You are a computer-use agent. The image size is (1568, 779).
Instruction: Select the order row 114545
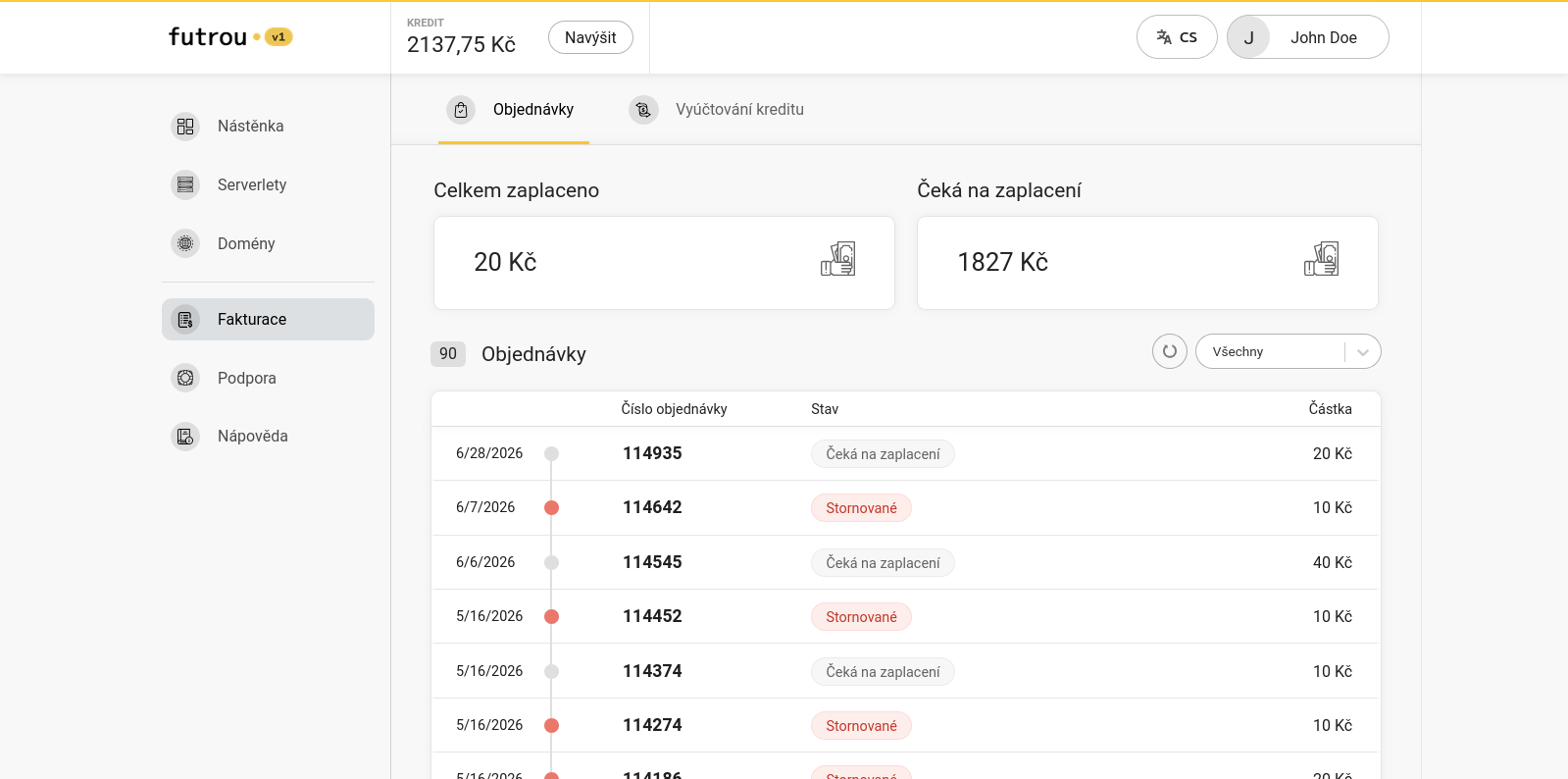pos(905,562)
